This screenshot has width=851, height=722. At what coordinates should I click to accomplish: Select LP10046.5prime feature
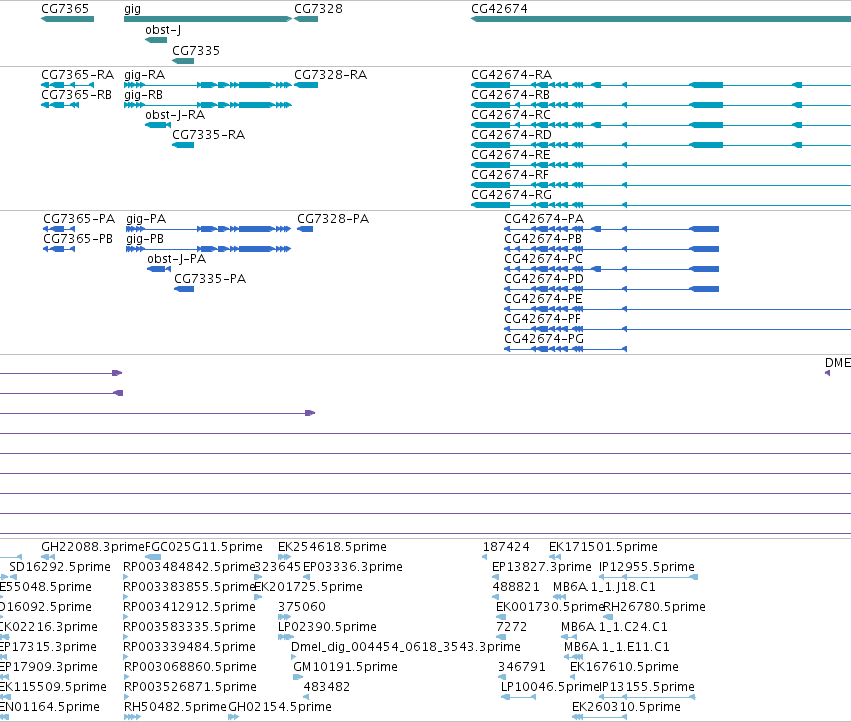point(518,697)
